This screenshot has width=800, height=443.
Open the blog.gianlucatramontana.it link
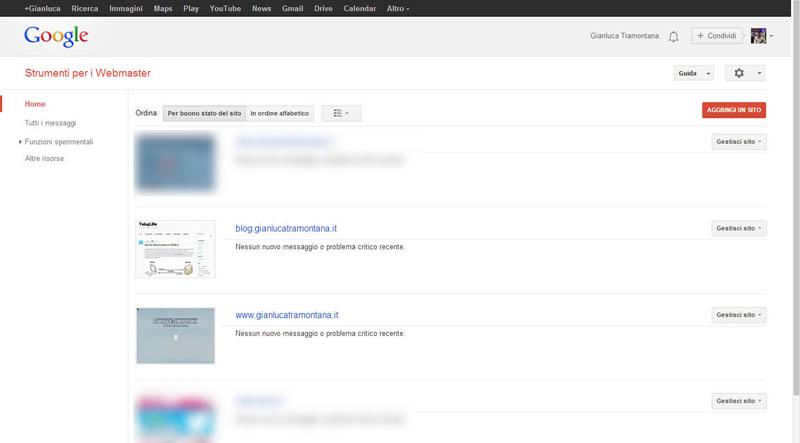tap(286, 229)
